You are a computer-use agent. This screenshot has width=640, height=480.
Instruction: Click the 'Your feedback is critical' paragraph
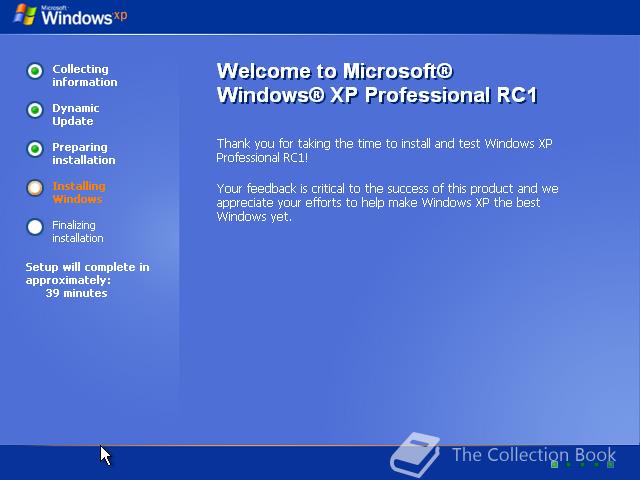click(388, 202)
